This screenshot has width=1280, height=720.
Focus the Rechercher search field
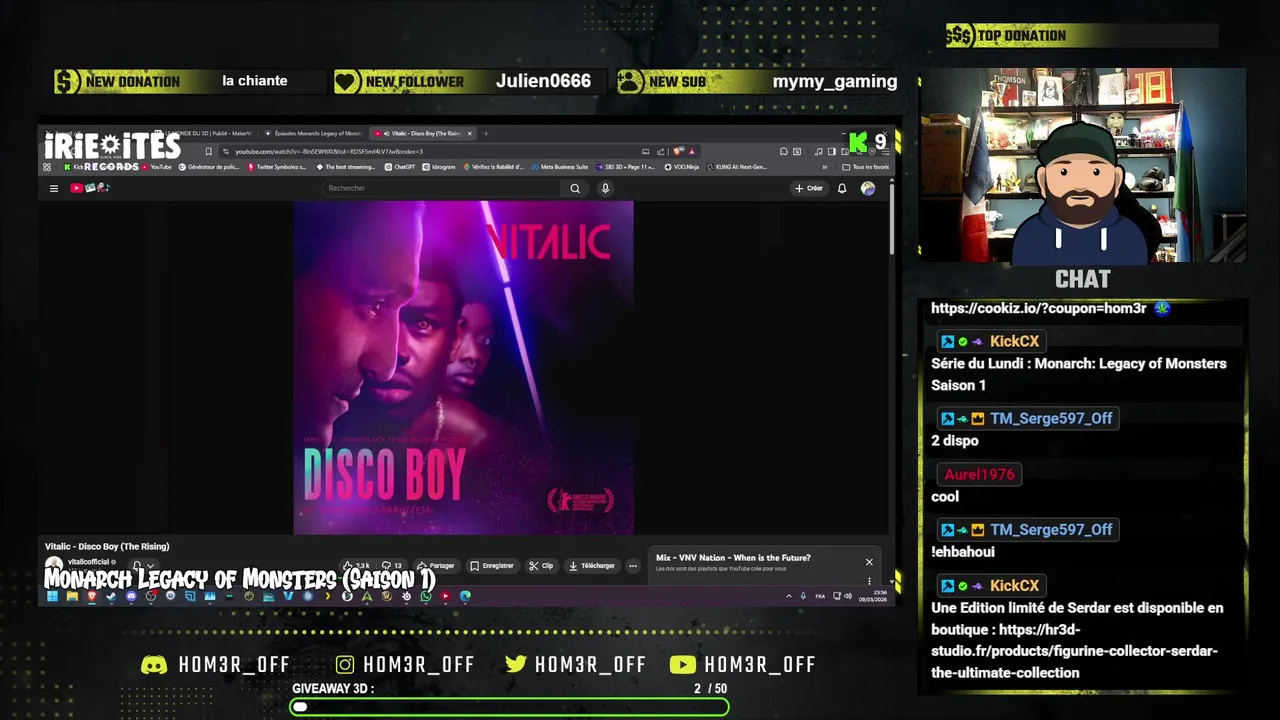(443, 188)
